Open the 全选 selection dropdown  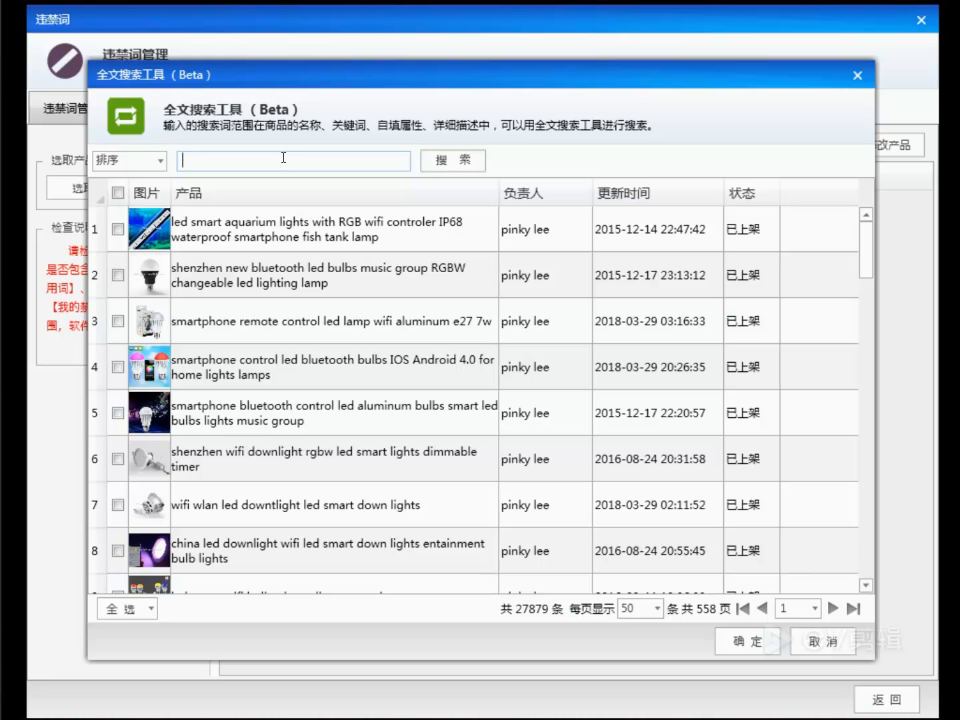tap(127, 609)
